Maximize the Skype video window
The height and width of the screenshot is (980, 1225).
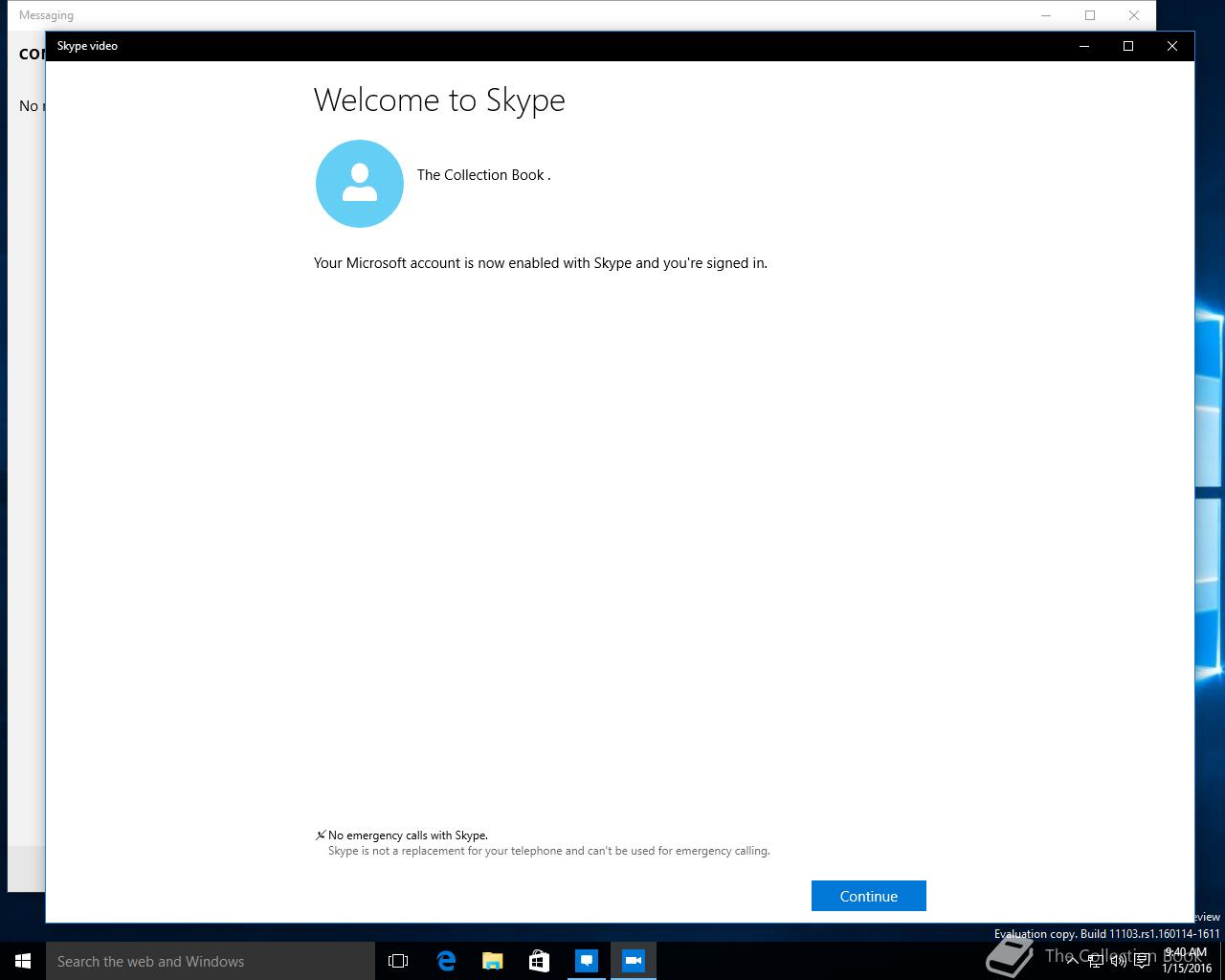(1128, 46)
